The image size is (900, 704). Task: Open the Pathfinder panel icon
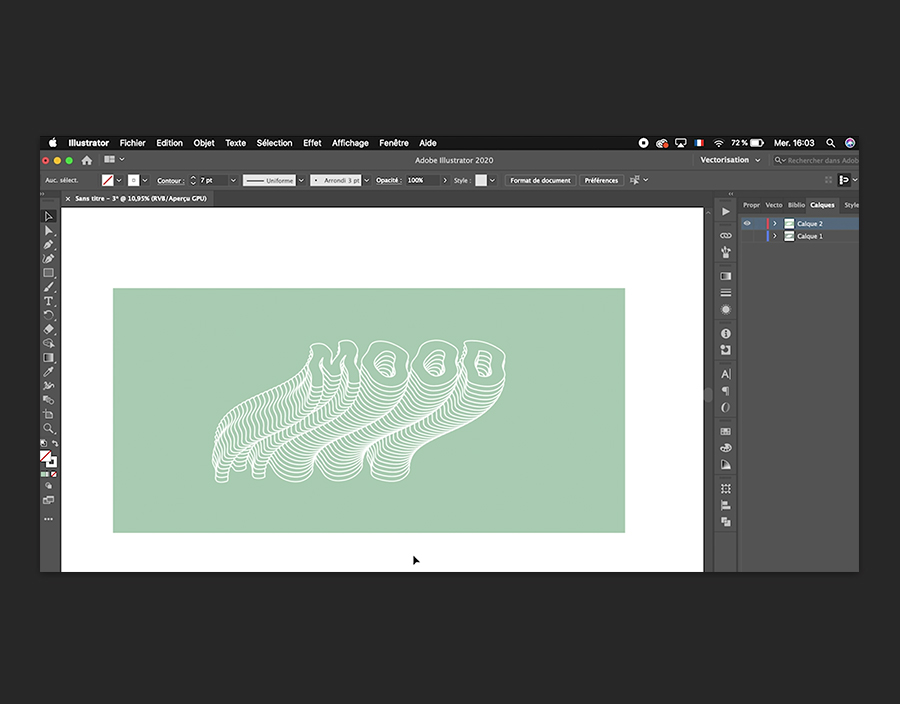point(726,522)
